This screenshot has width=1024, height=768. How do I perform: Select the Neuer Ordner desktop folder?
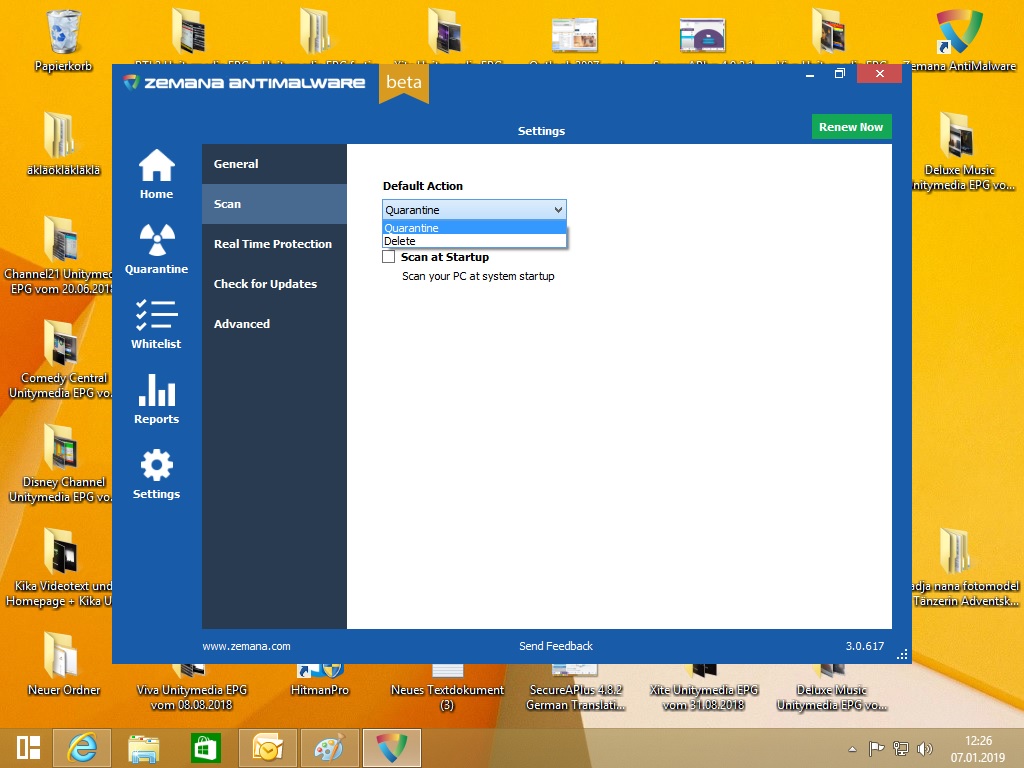click(63, 665)
